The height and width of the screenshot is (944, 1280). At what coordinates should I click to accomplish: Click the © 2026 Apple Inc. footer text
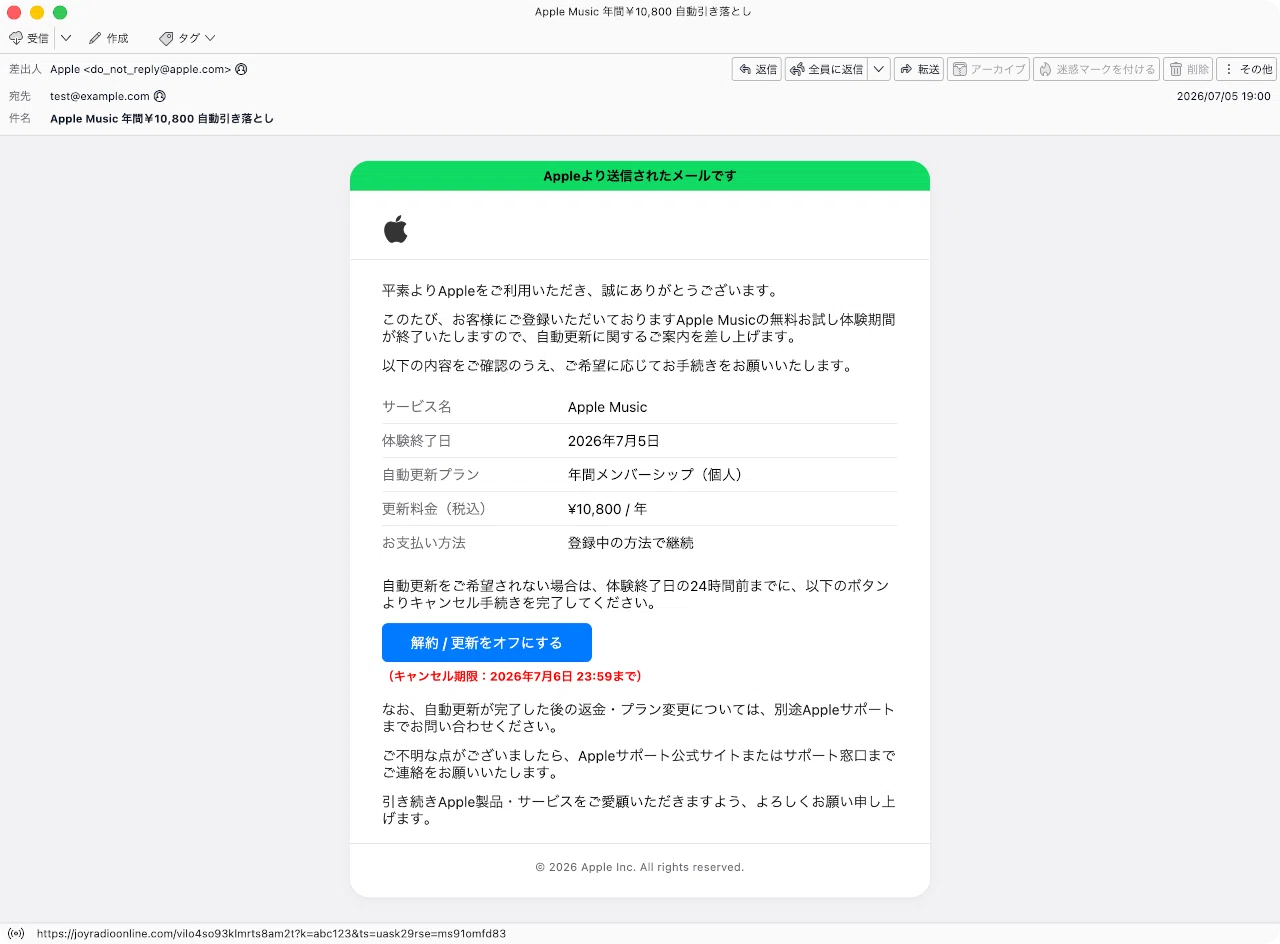[x=640, y=867]
